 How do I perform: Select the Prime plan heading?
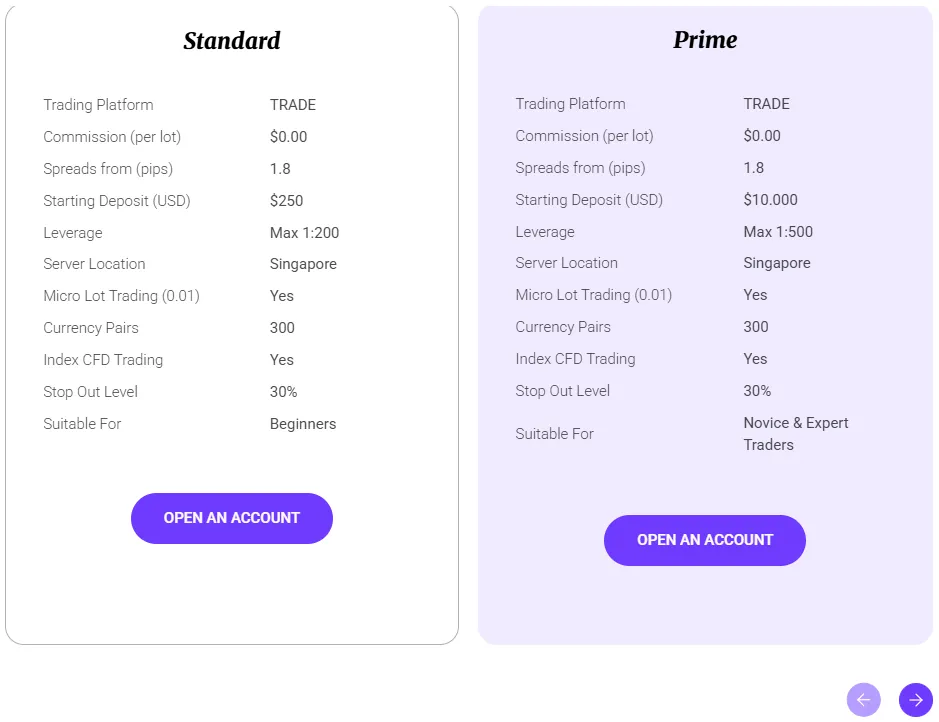(705, 40)
